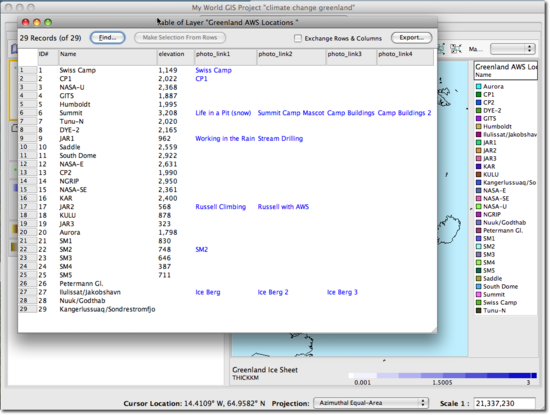The height and width of the screenshot is (415, 550).
Task: Open the Ice Berg 3 photo link
Action: coord(342,292)
